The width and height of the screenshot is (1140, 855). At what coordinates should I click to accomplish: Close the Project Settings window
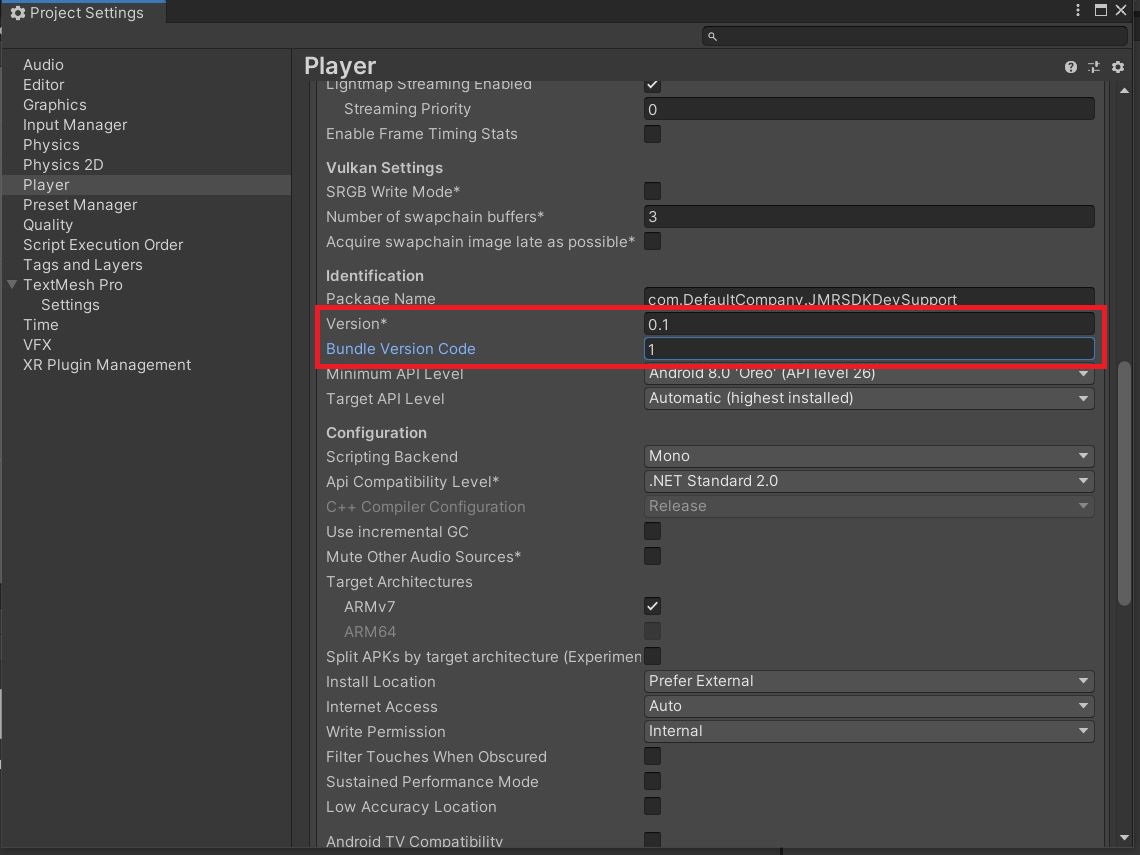(x=1124, y=11)
